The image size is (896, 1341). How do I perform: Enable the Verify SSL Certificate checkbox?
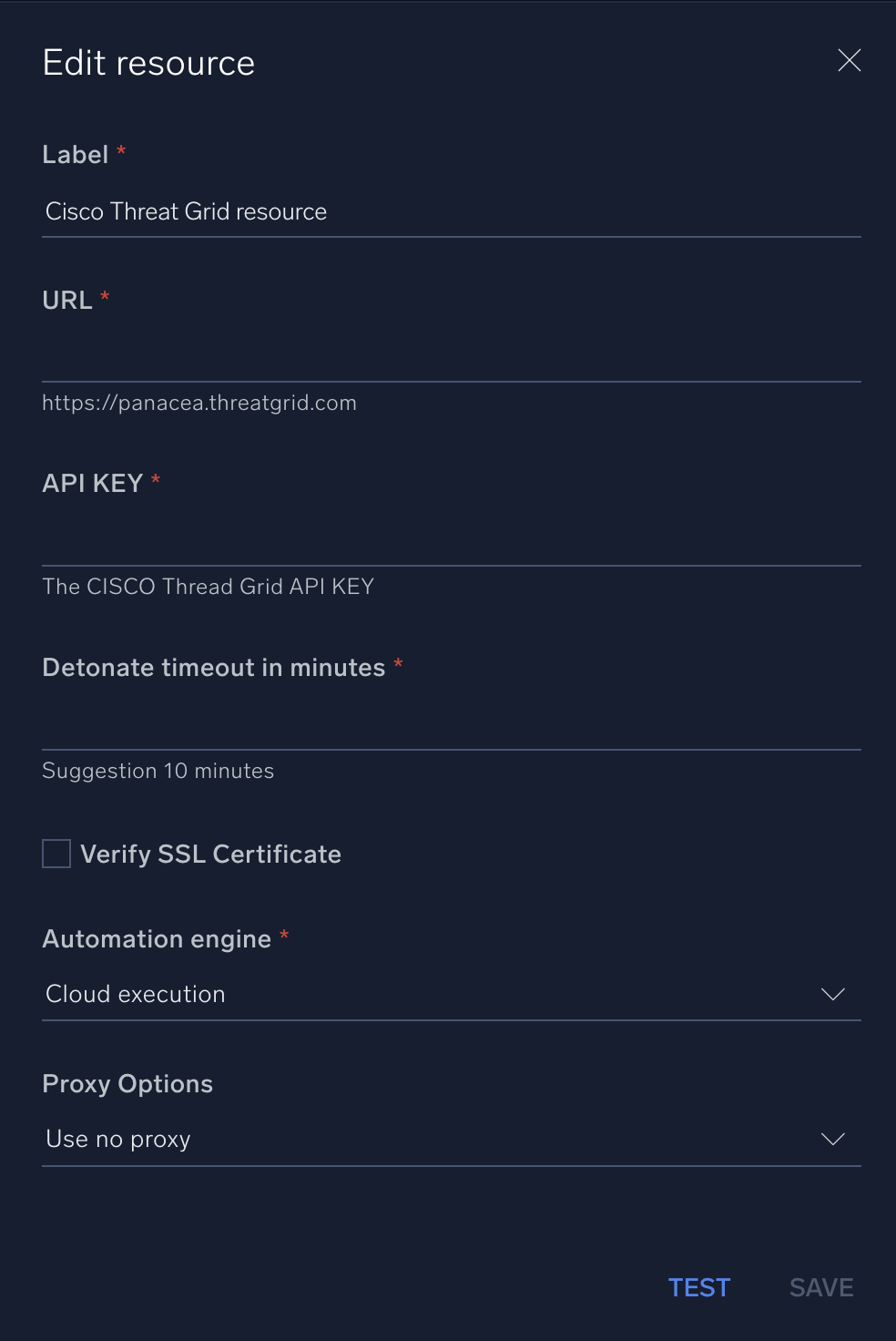56,854
